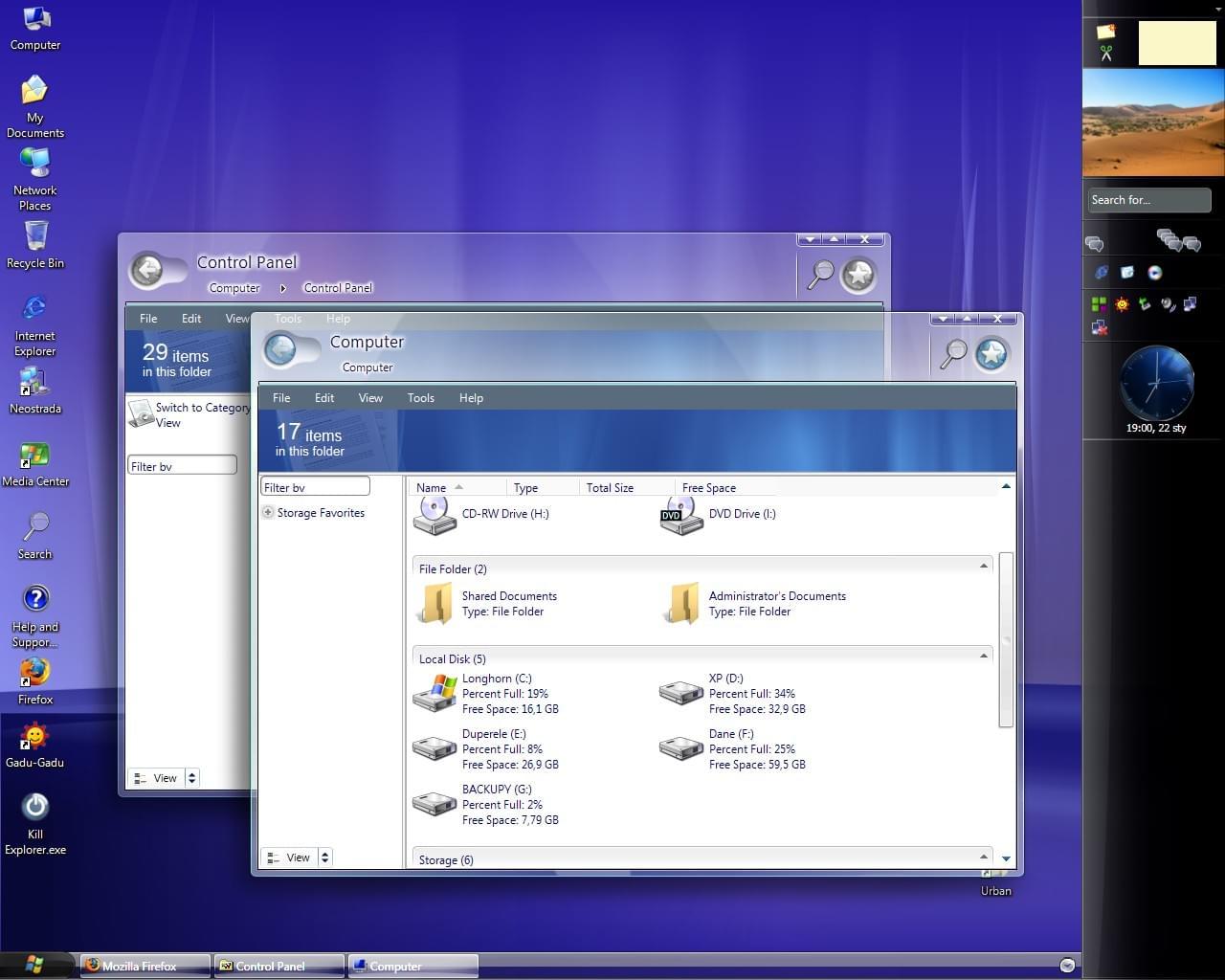Open the View dropdown in Control Panel window
Viewport: 1225px width, 980px height.
[x=191, y=778]
